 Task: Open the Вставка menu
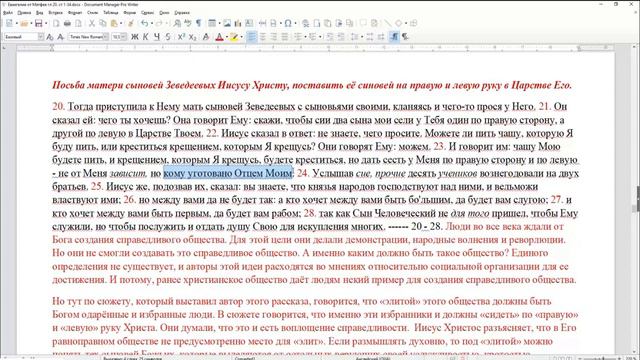[x=56, y=13]
